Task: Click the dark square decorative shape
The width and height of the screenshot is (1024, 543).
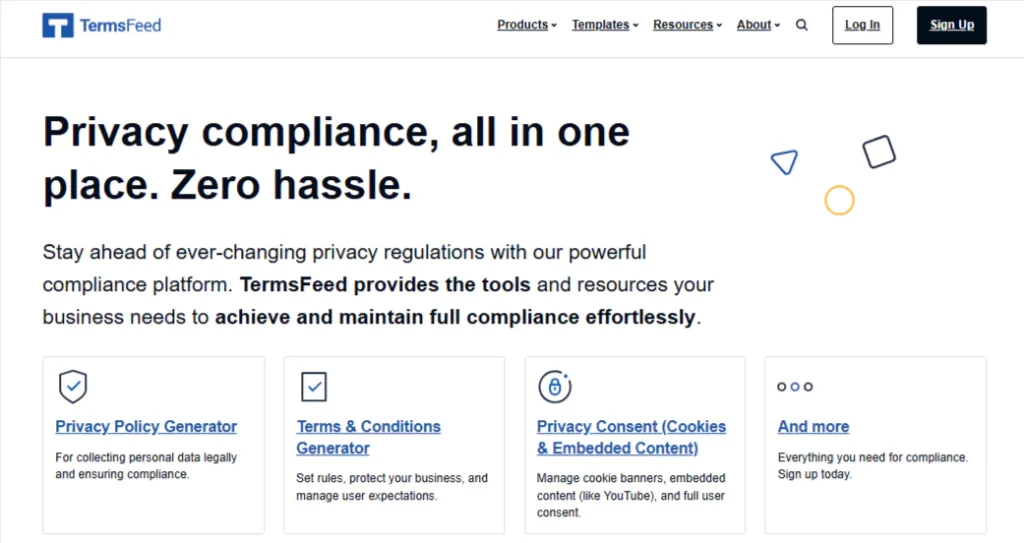Action: (x=879, y=152)
